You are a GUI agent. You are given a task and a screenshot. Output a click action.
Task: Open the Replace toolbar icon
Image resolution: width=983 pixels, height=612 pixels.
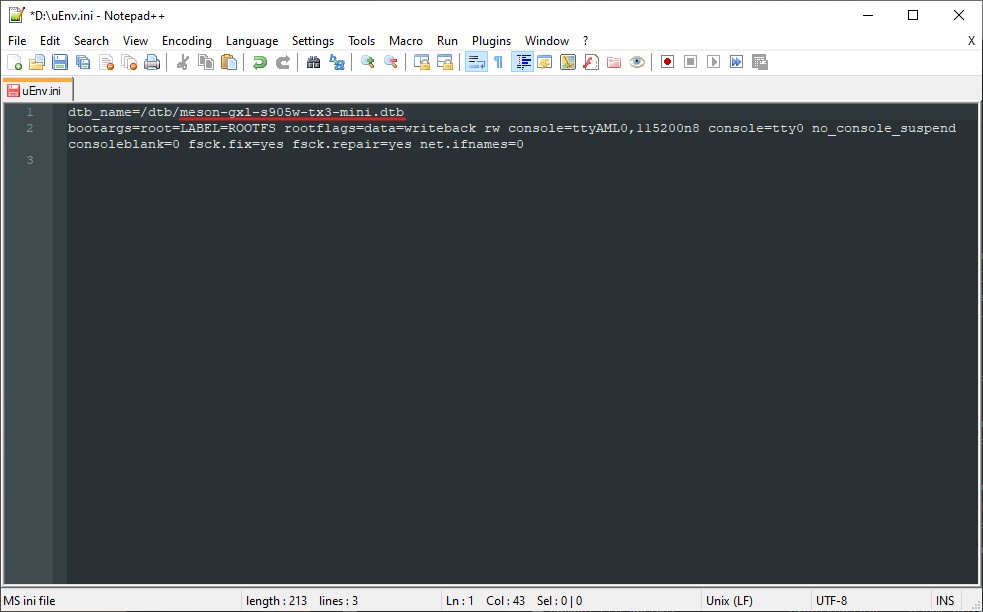pos(337,62)
